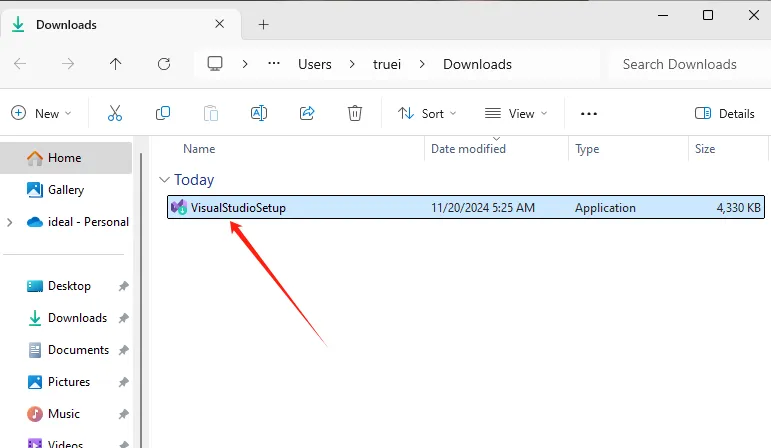Select the VisualStudioSetup file name
771x448 pixels.
238,208
